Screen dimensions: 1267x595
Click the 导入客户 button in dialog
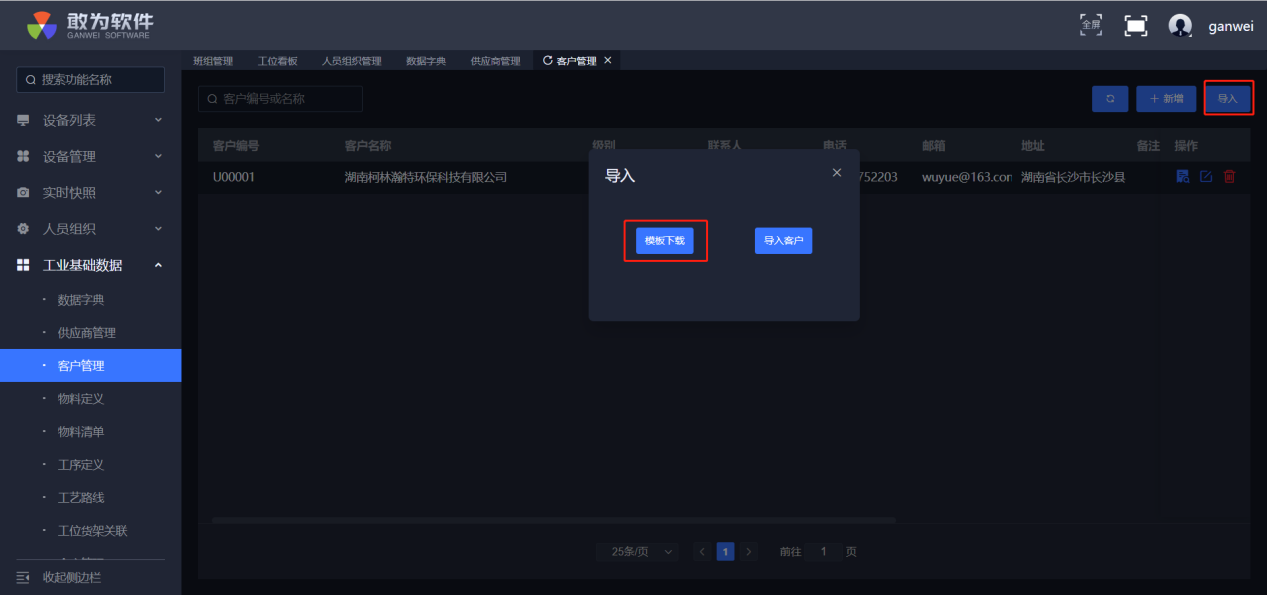pos(783,241)
